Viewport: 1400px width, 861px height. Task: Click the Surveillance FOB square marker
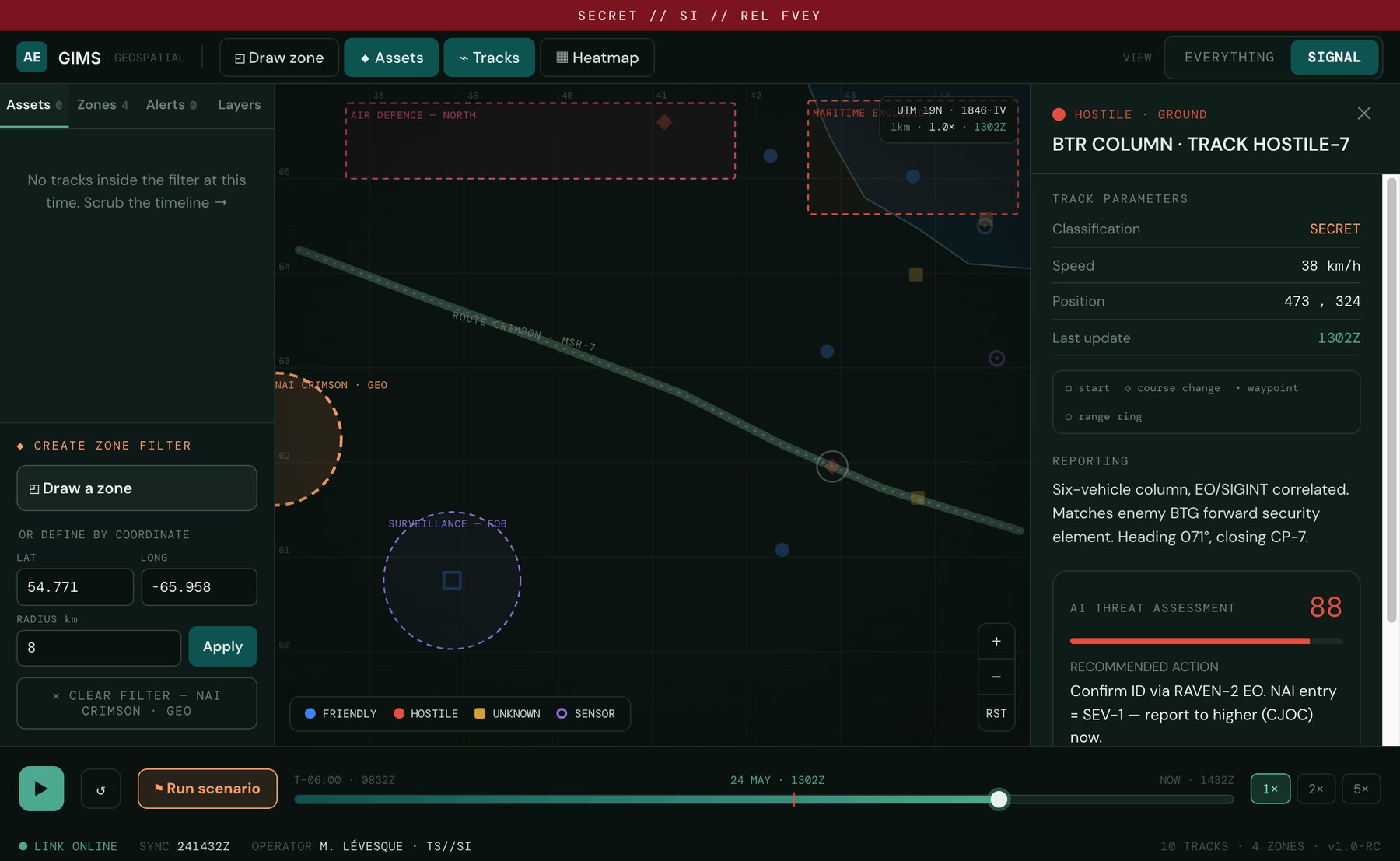pos(452,580)
